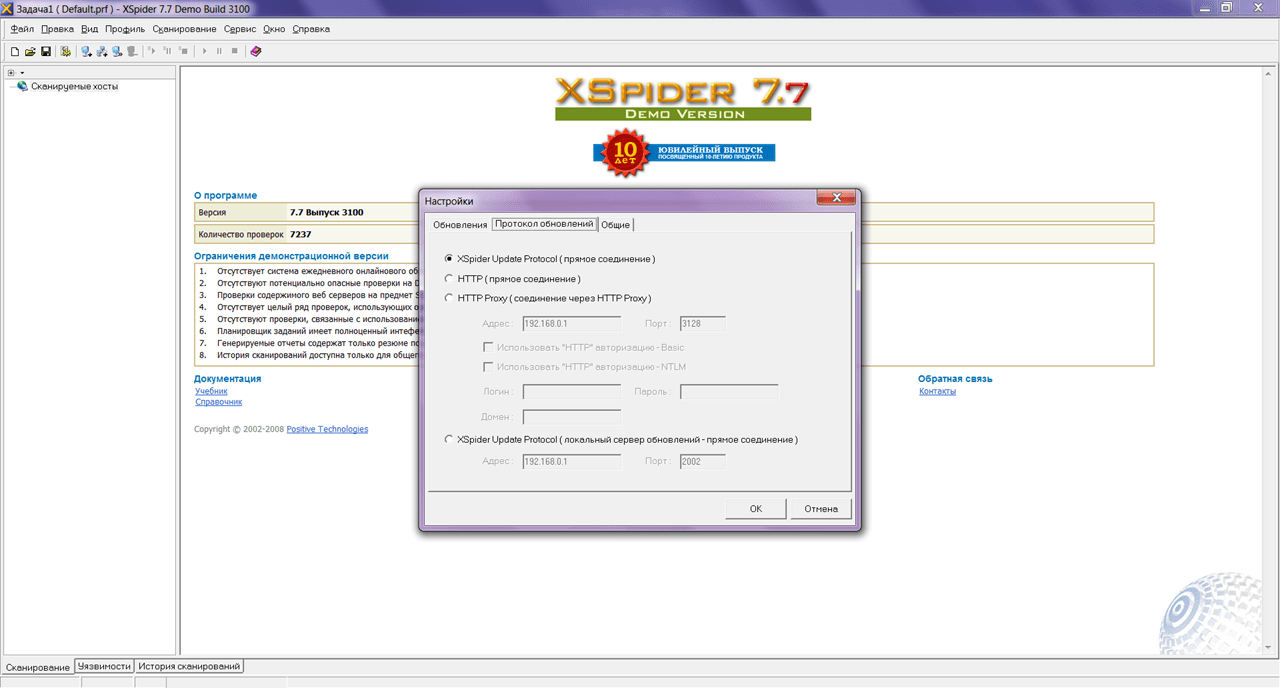This screenshot has height=688, width=1280.
Task: Create a new task with toolbar icon
Action: tap(15, 51)
